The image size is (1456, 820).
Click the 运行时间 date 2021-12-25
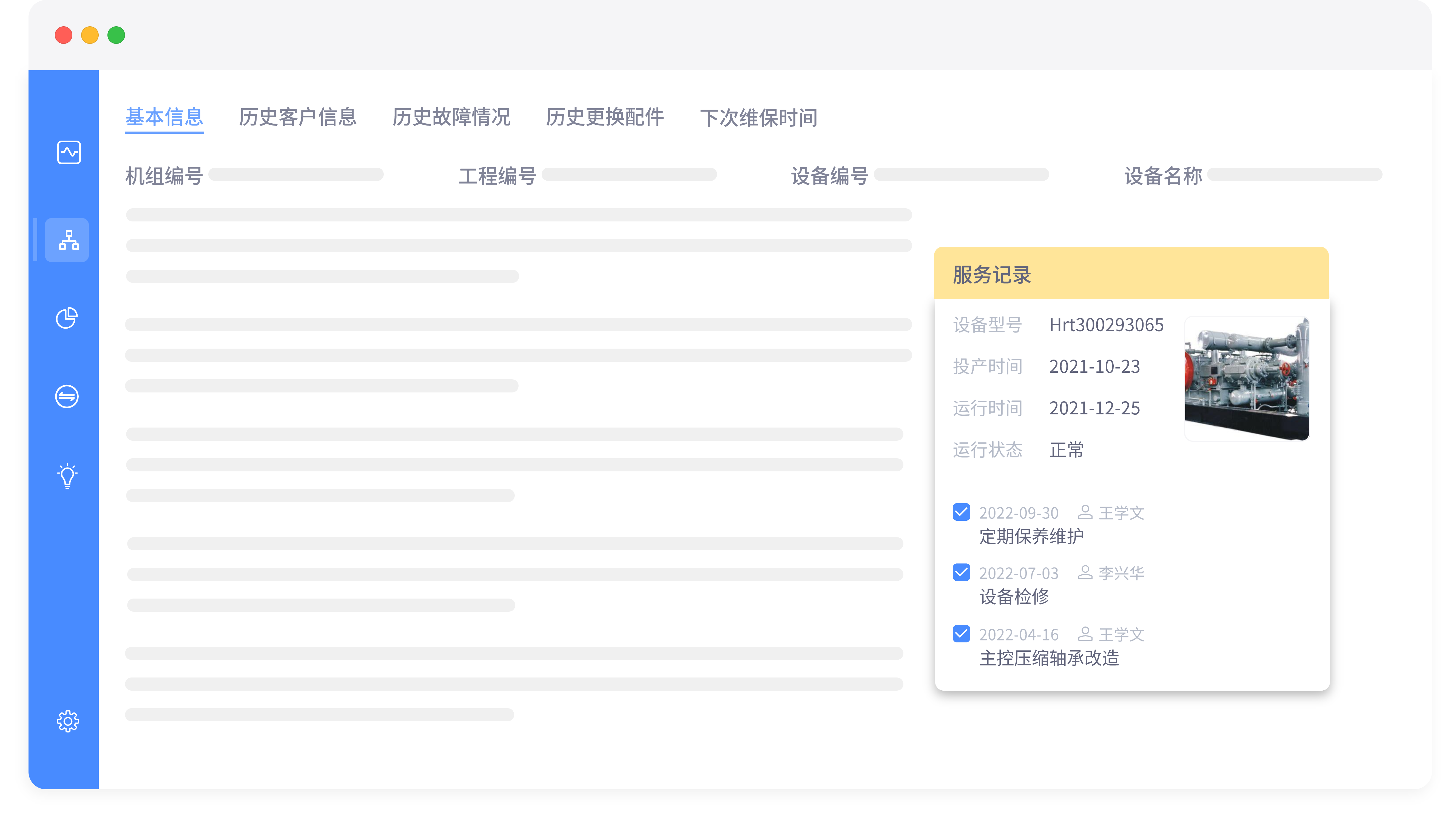coord(1094,408)
